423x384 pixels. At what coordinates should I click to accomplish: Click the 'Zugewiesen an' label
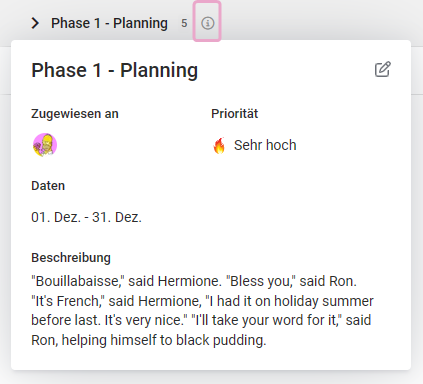(75, 114)
